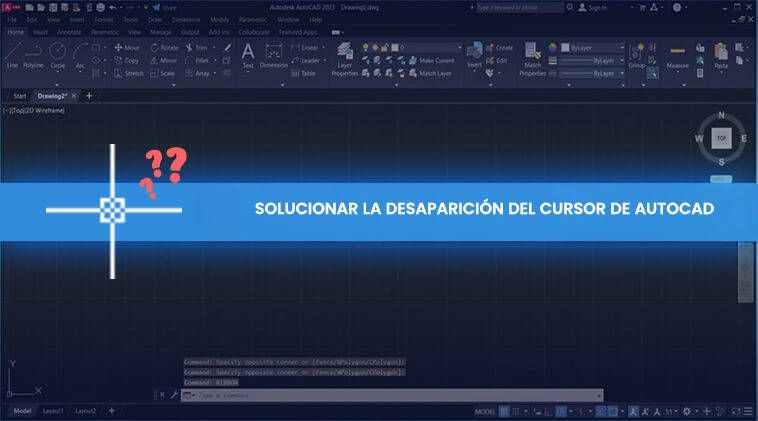Expand the Trim dropdown arrow
758x421 pixels.
point(214,47)
